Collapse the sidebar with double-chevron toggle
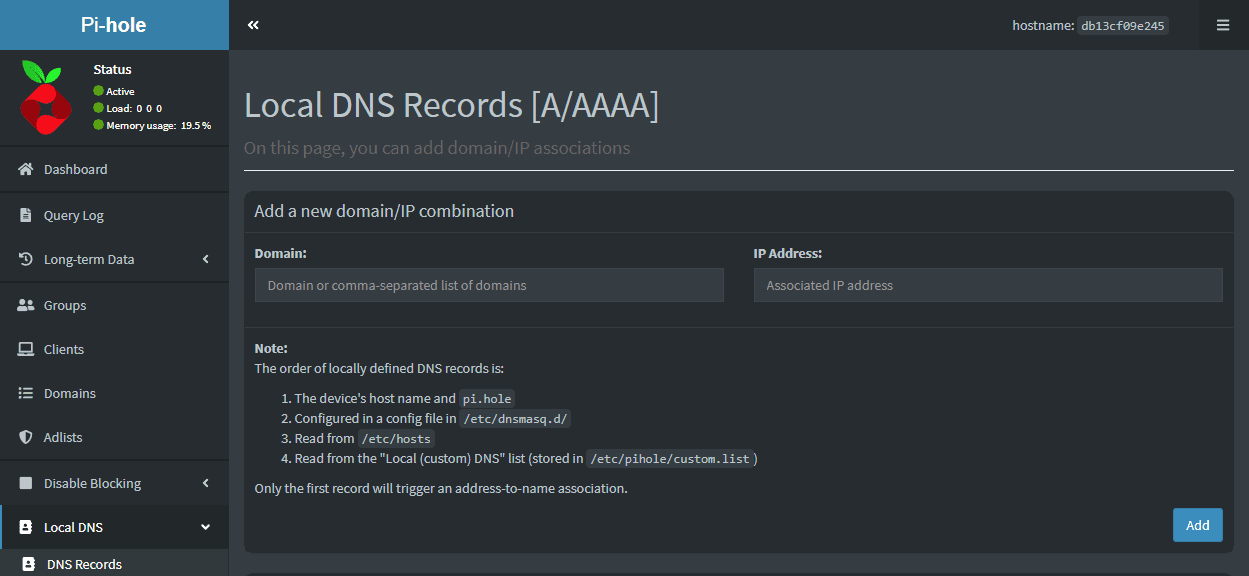The width and height of the screenshot is (1249, 576). (253, 25)
